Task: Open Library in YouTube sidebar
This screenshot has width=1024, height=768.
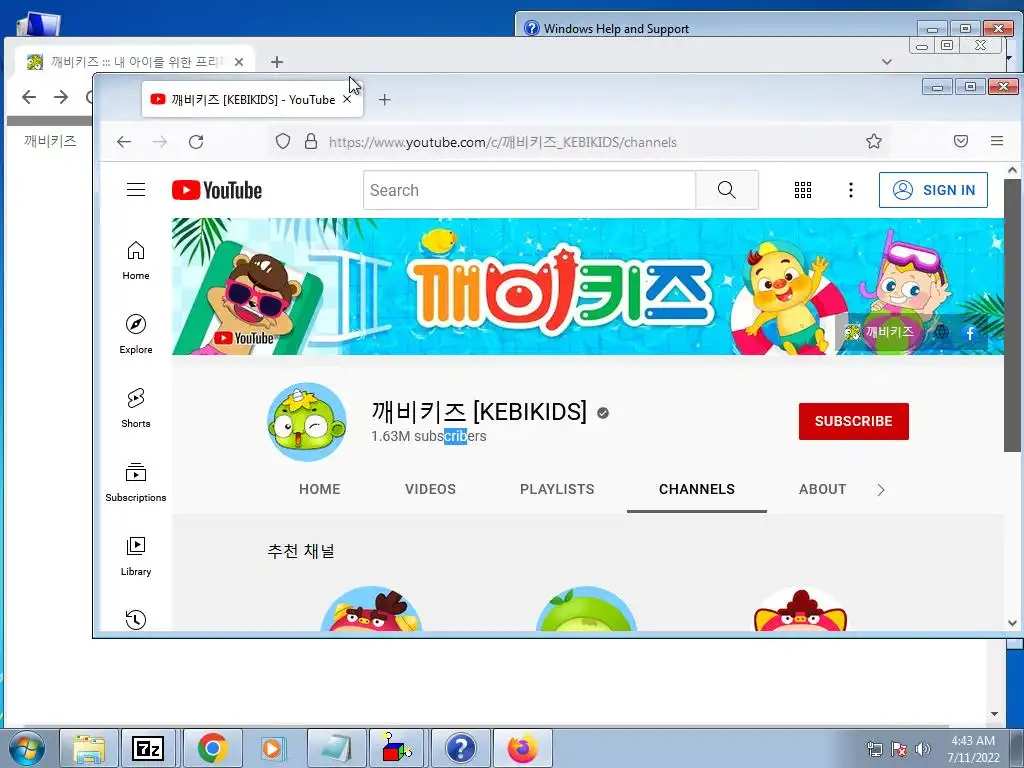Action: pyautogui.click(x=136, y=556)
